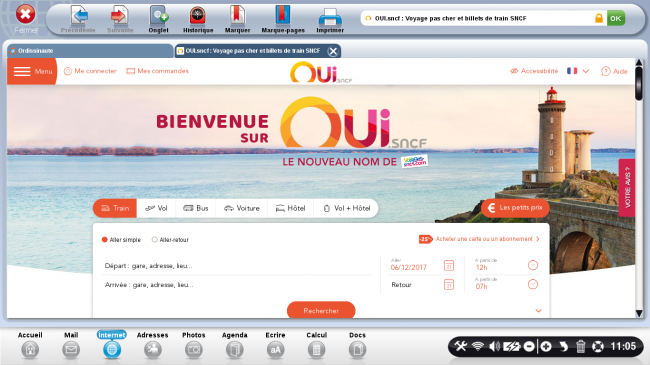Open the 12h departure time dropdown
Screen dimensions: 650x365
click(x=506, y=265)
